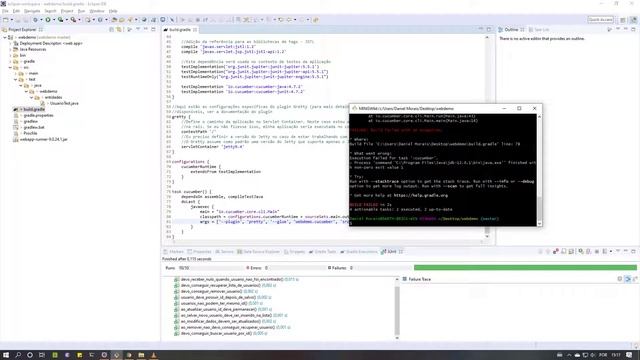Open the Edit menu

coord(16,11)
